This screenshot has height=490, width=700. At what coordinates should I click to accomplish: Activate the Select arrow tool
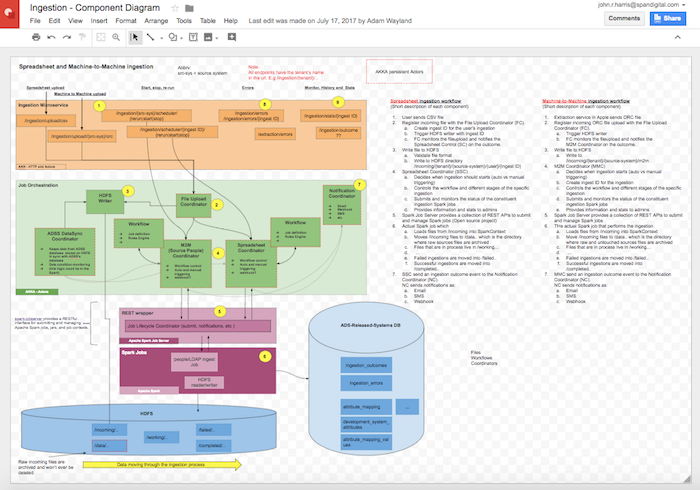[134, 37]
